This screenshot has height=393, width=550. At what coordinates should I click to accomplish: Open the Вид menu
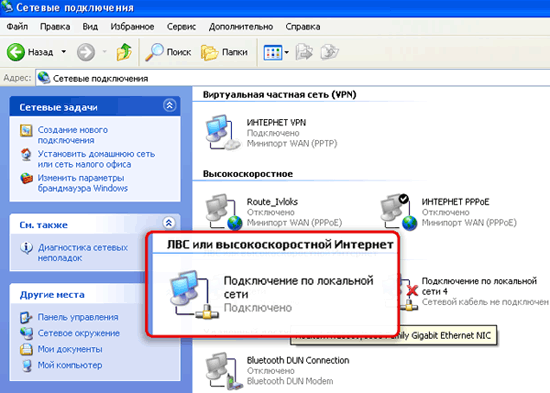click(90, 27)
